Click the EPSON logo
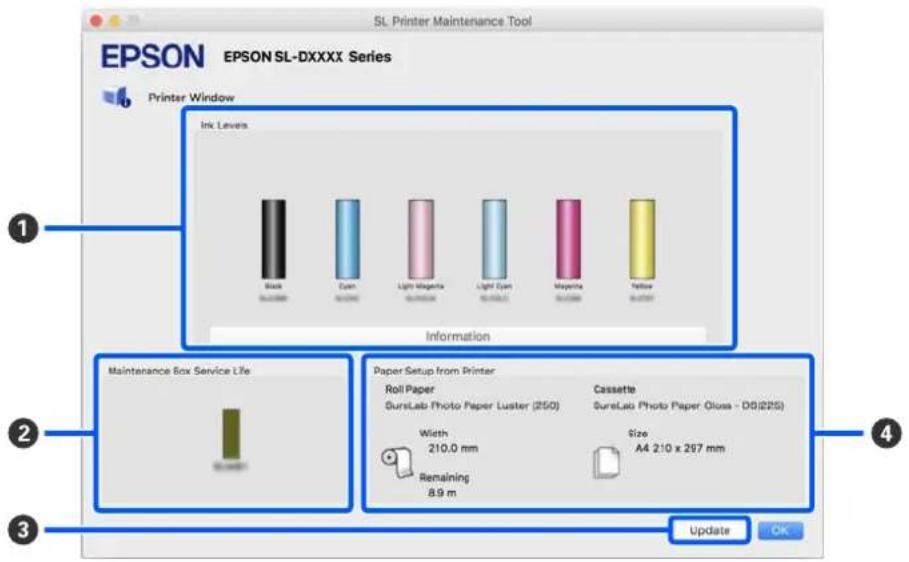The image size is (909, 562). [153, 56]
